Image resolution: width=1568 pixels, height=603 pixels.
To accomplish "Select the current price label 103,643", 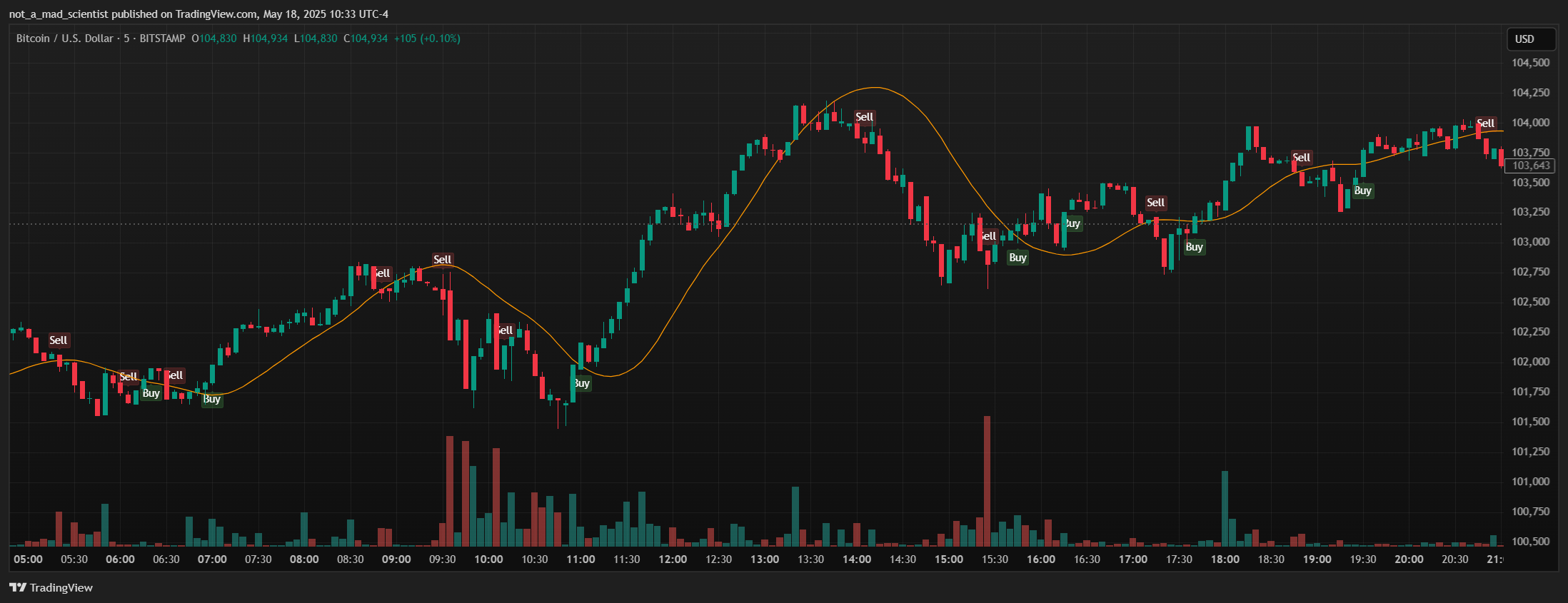I will [1531, 166].
